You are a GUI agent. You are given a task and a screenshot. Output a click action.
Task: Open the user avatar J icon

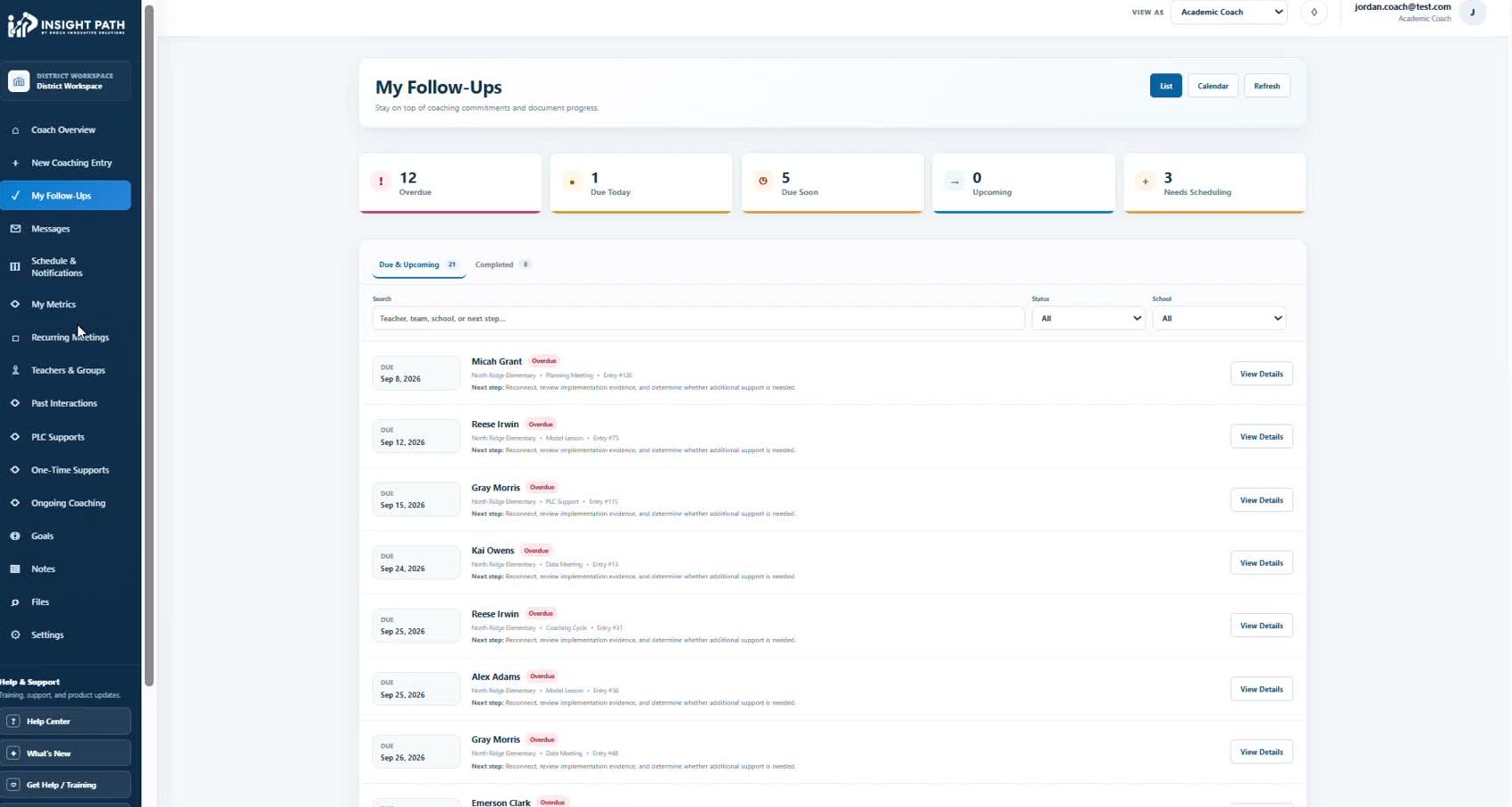[x=1473, y=13]
